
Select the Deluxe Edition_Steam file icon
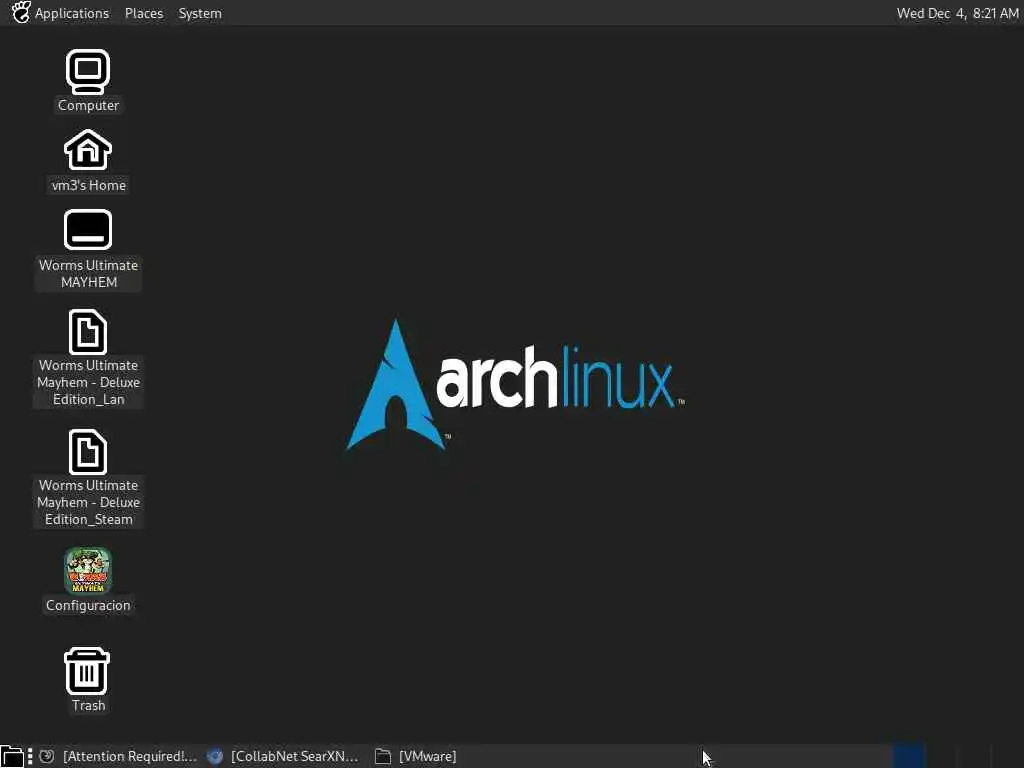click(88, 452)
